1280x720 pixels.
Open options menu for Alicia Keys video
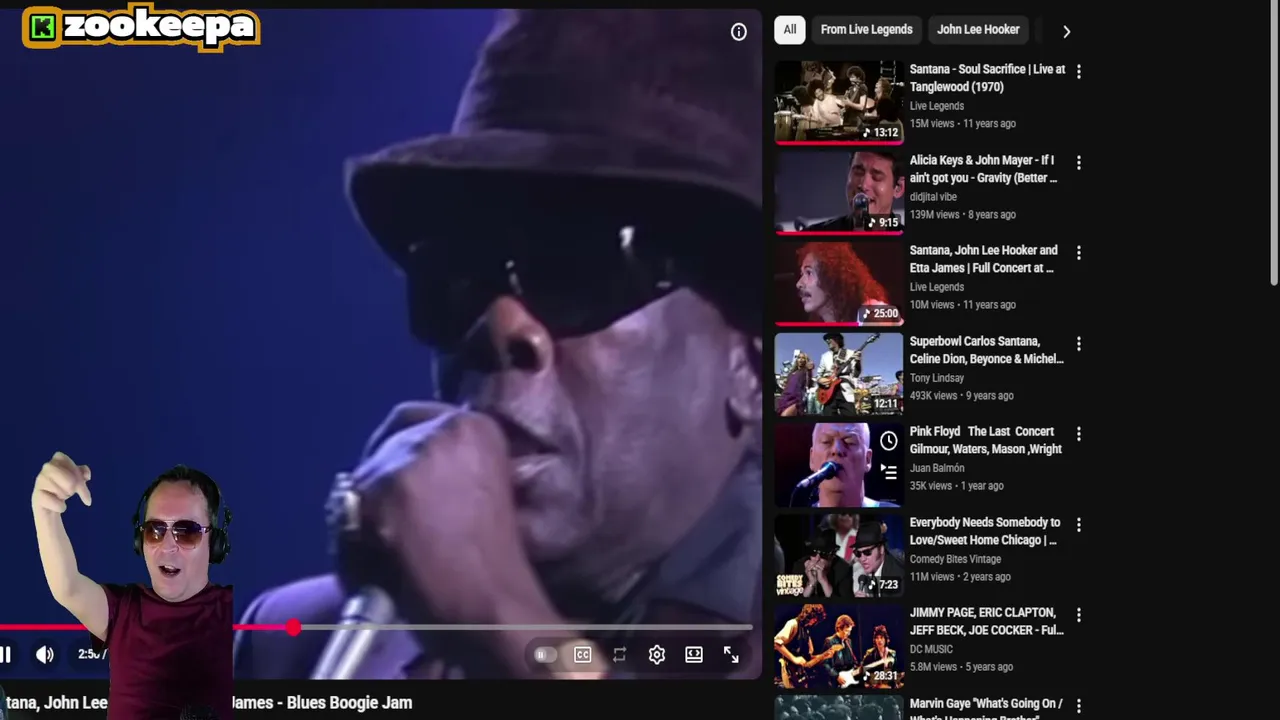[1078, 163]
